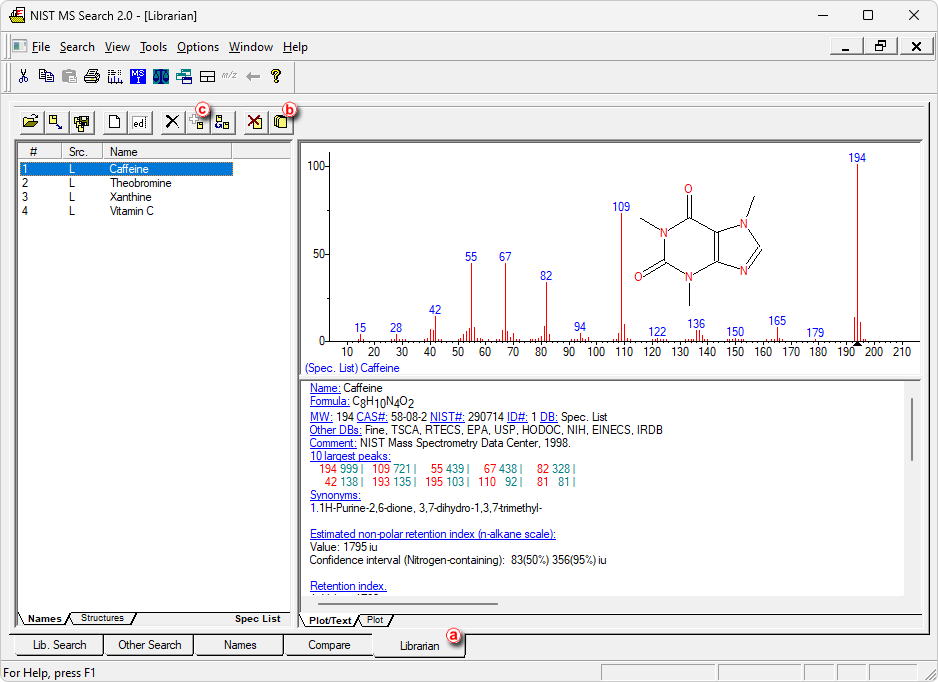Viewport: 938px width, 682px height.
Task: Click the spectrum-with-blue-arrow Librarian icon
Action: (x=56, y=122)
